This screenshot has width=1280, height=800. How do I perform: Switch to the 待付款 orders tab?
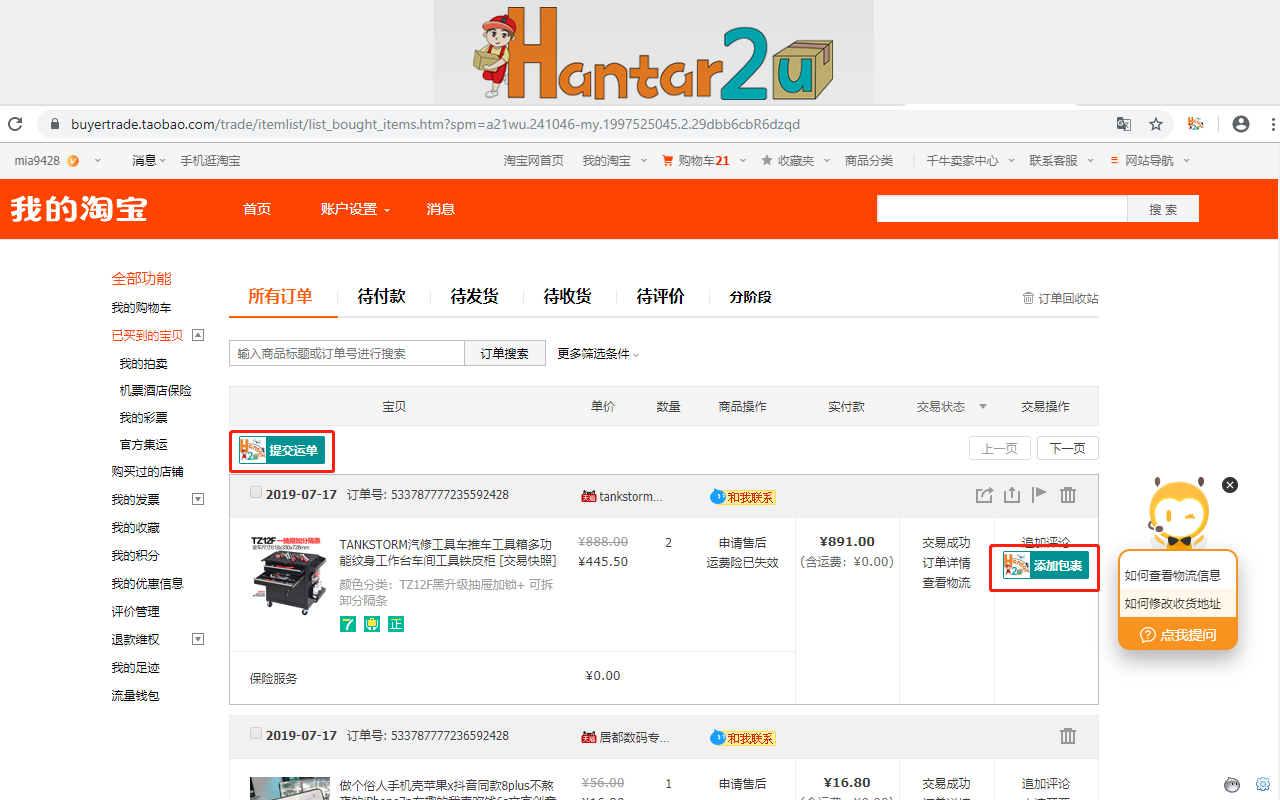click(380, 296)
